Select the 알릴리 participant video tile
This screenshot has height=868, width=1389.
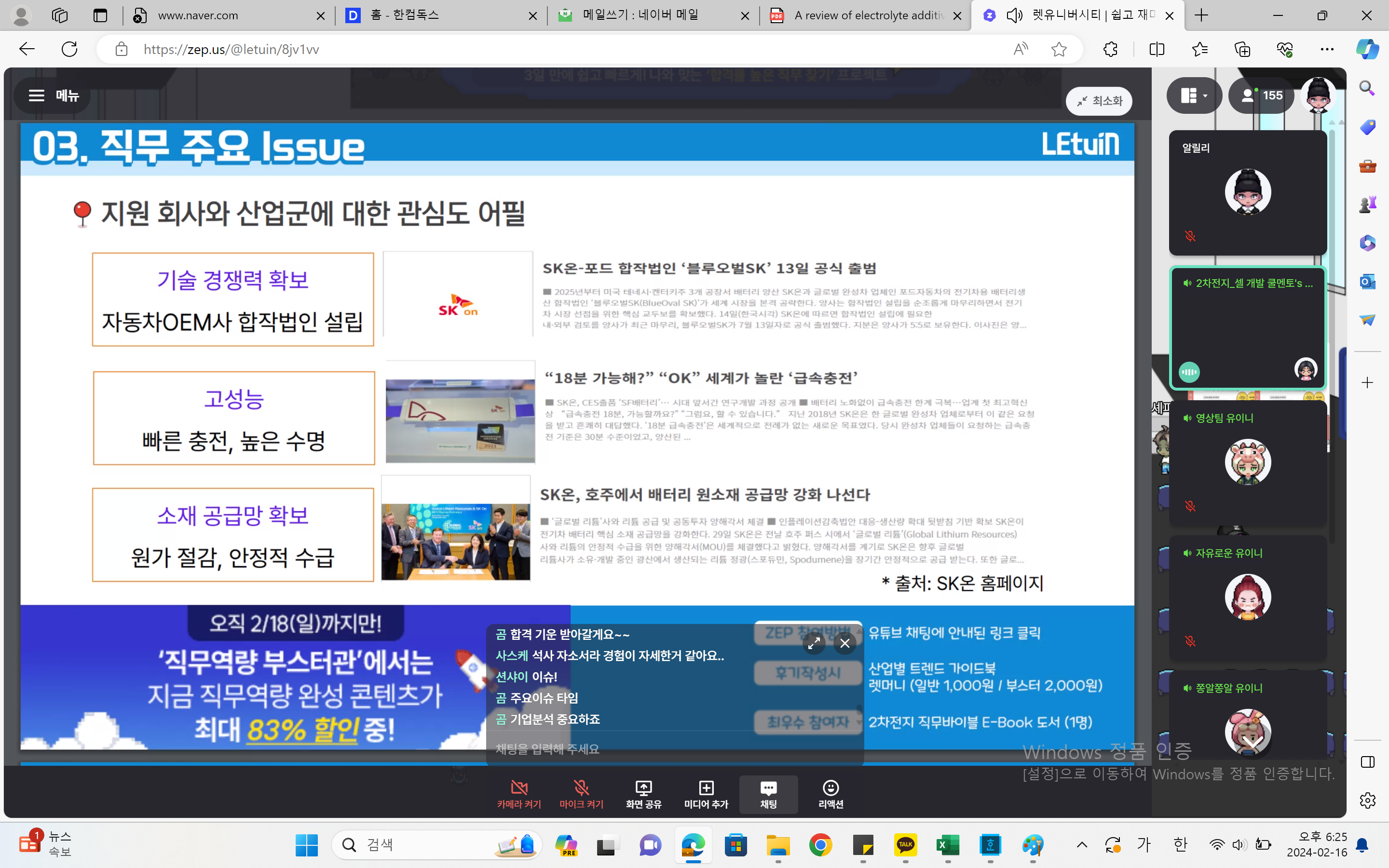(1248, 193)
